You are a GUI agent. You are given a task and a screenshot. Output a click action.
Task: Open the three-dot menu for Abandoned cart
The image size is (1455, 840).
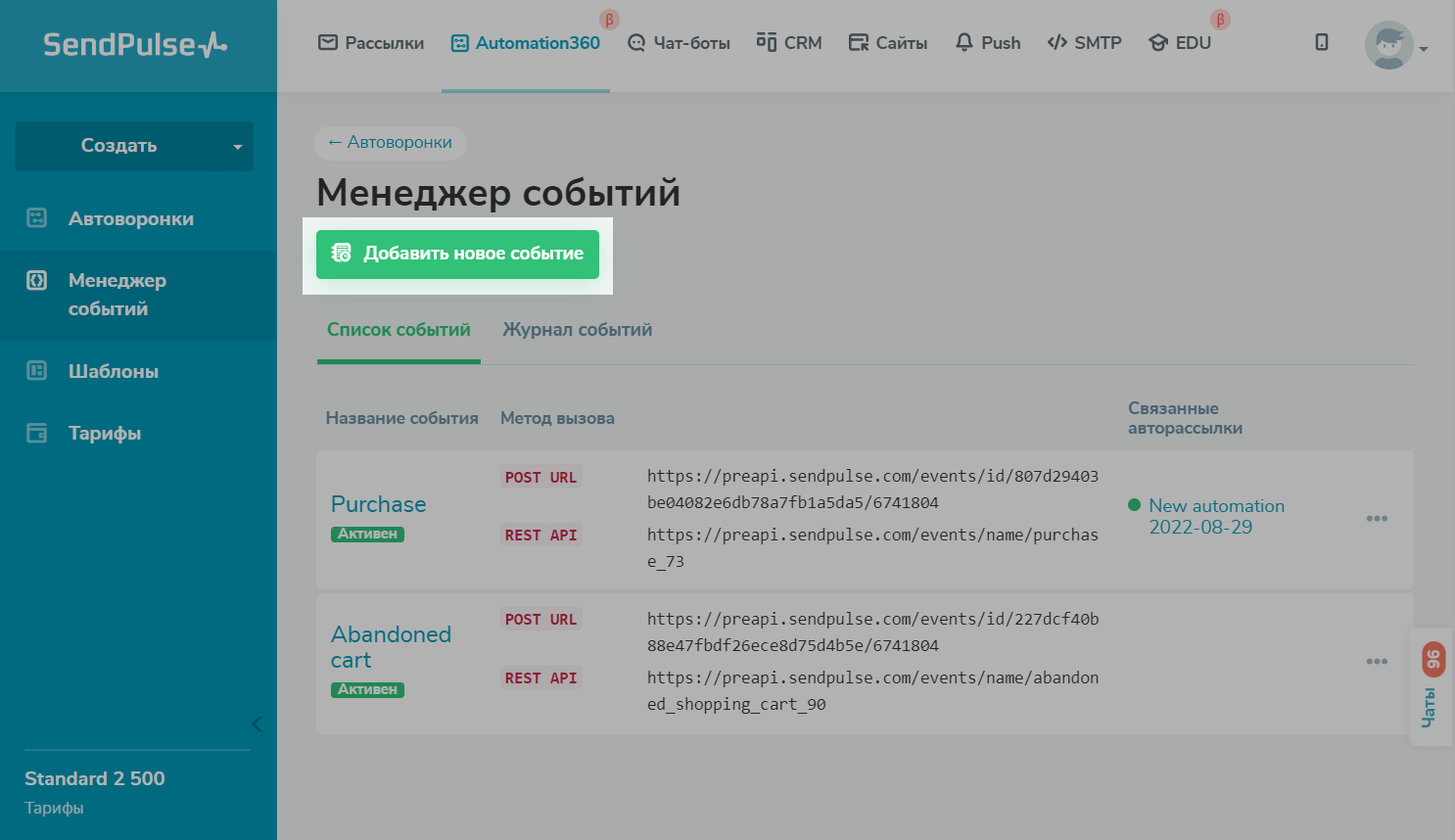[x=1377, y=662]
